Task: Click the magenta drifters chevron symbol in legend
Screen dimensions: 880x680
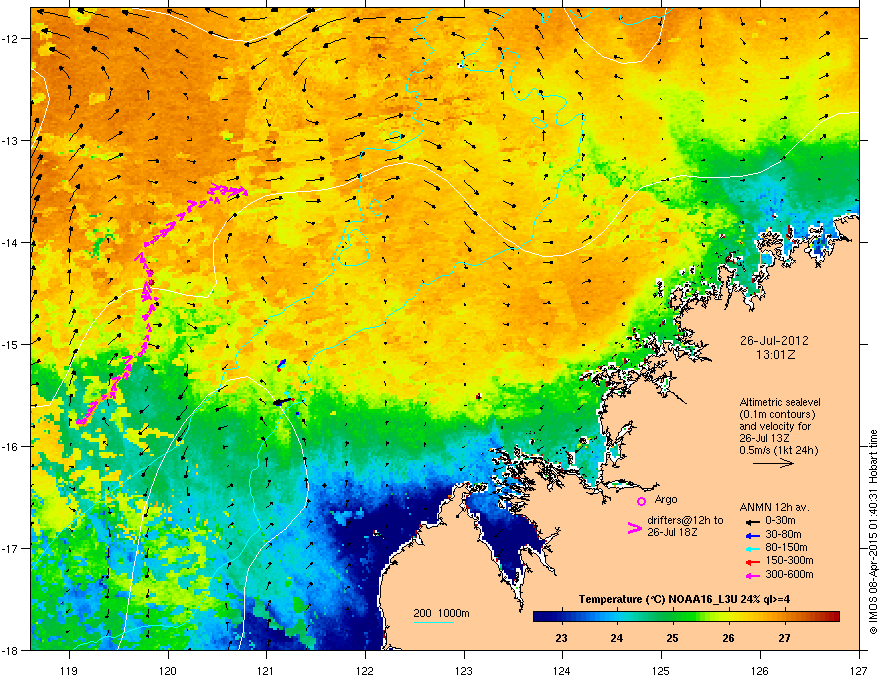Action: 634,527
